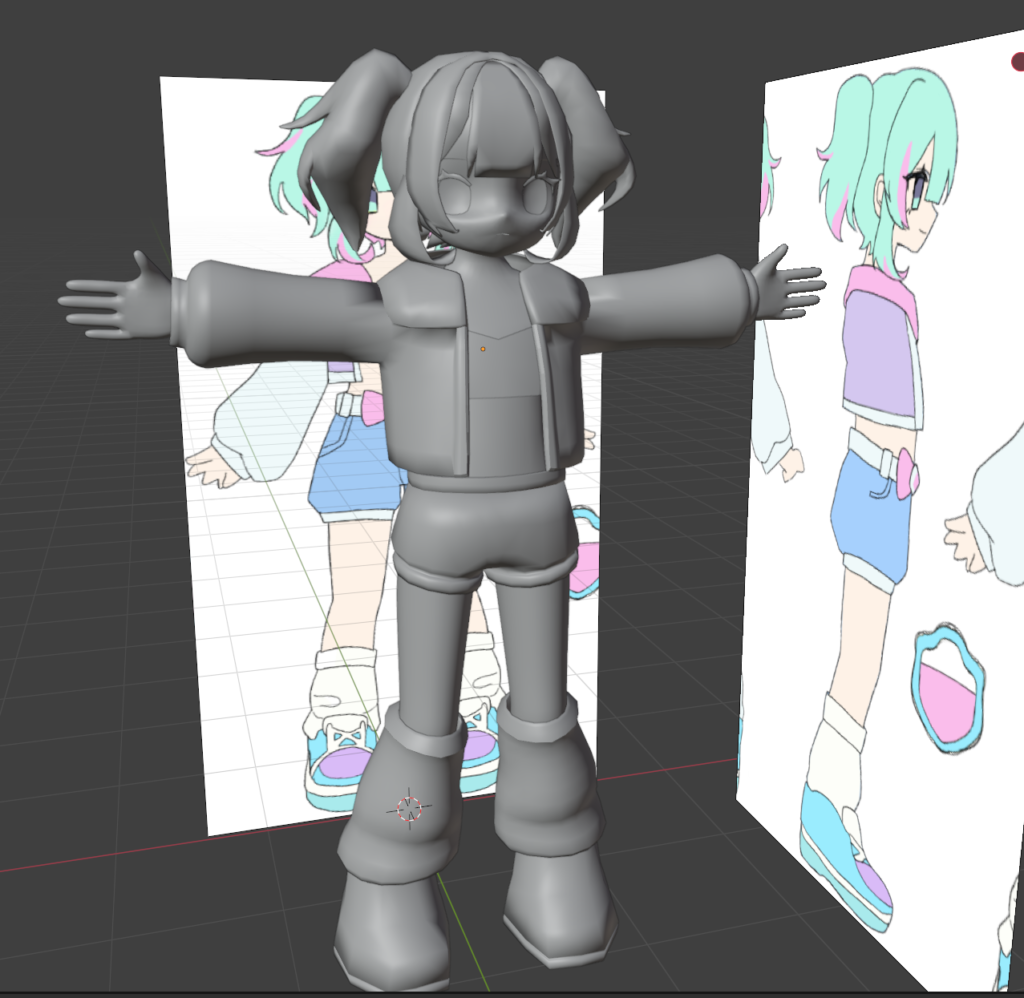Click the gray model's shorts

(x=478, y=538)
